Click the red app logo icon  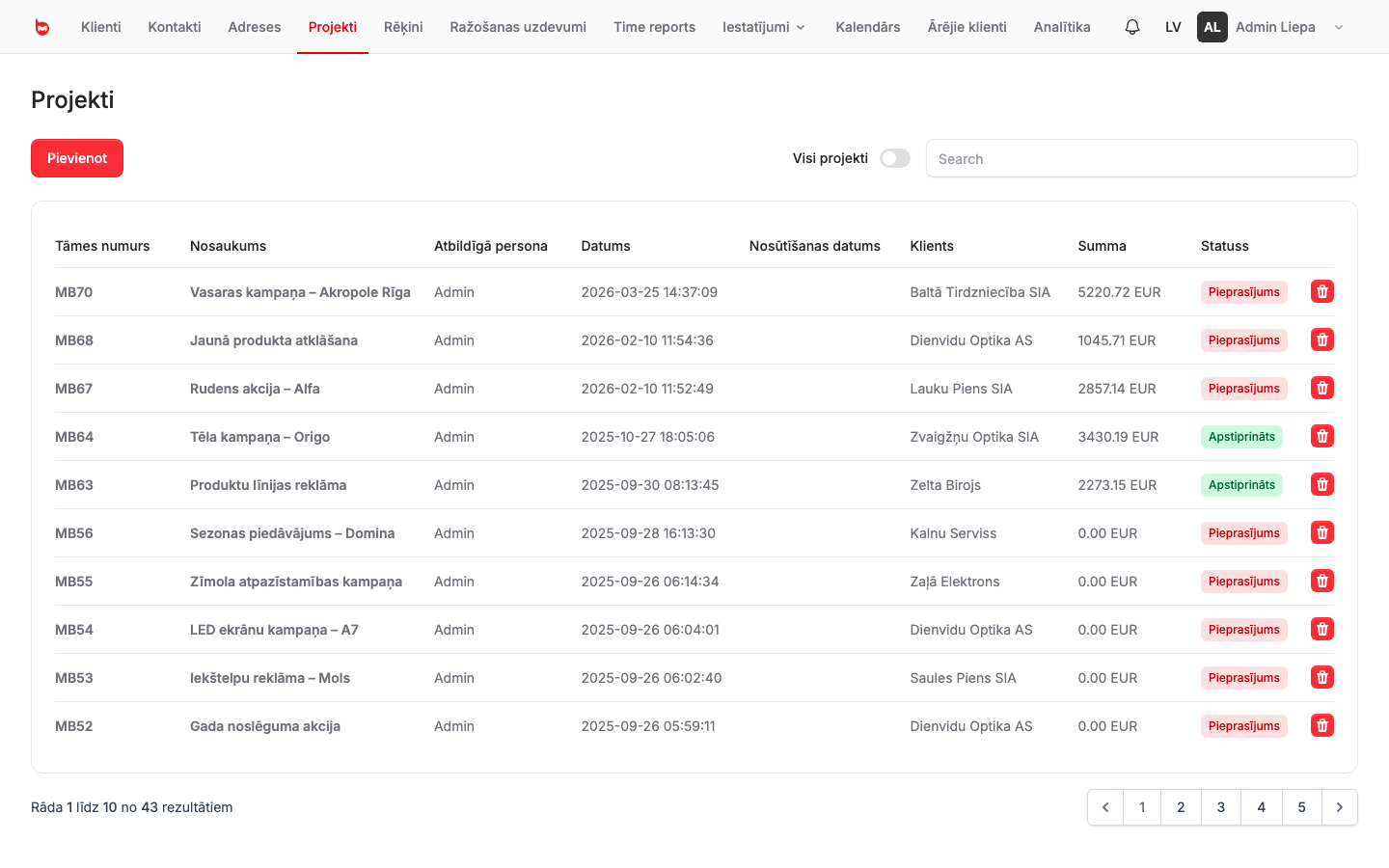41,27
